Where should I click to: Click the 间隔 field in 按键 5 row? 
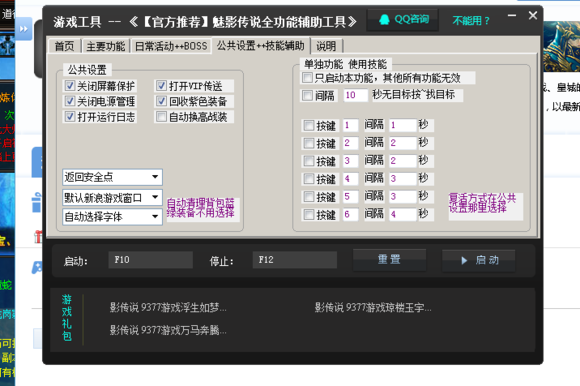402,196
